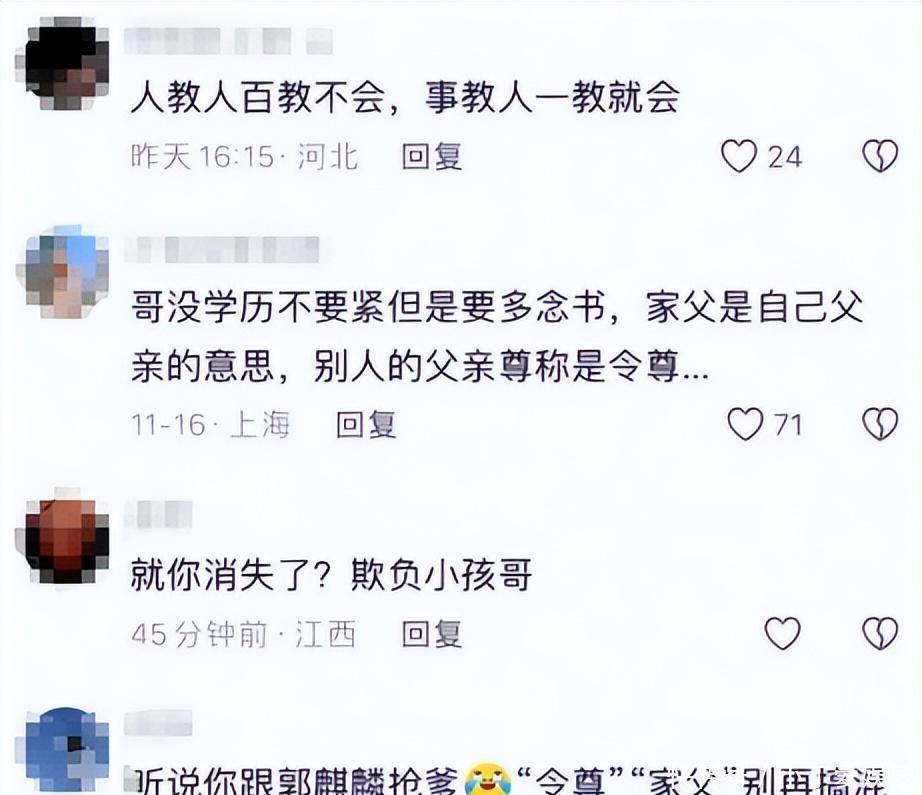This screenshot has height=795, width=922.
Task: Open the third commenter's blurred username
Action: click(x=159, y=514)
